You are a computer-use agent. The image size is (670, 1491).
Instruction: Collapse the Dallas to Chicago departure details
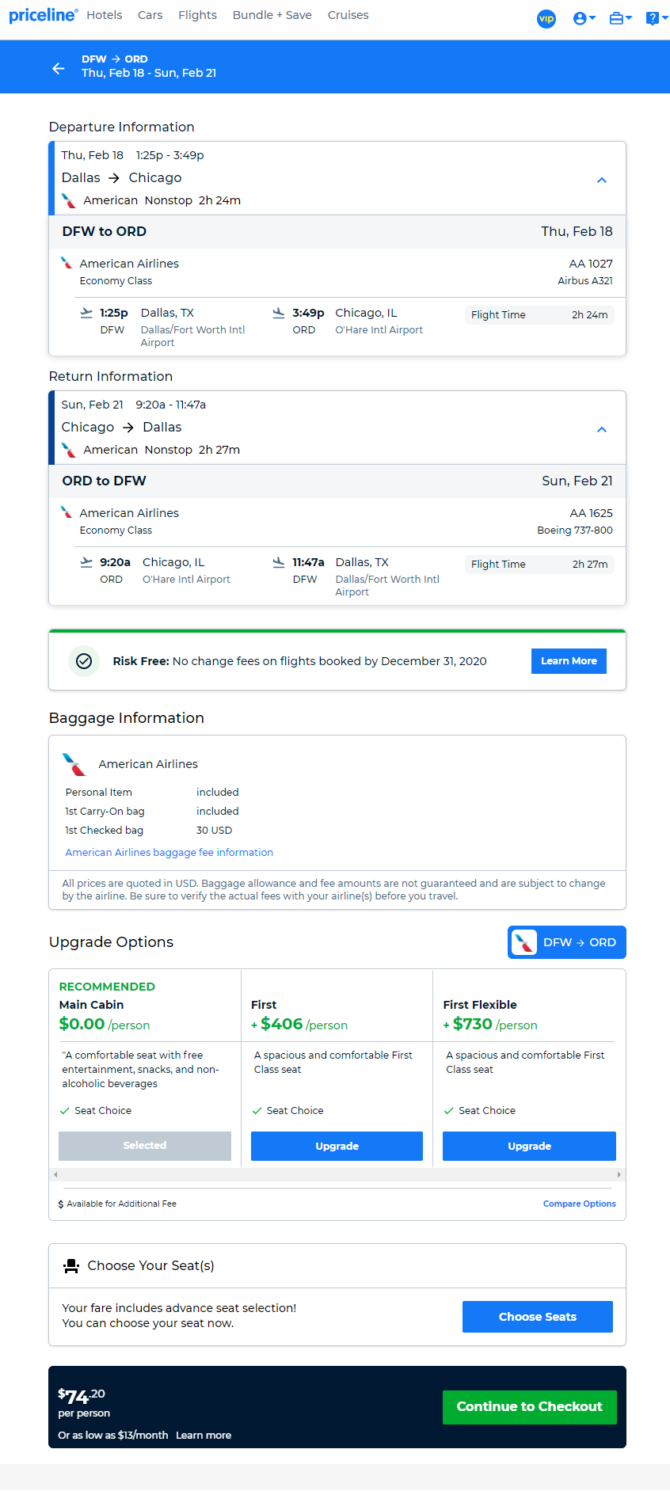602,180
